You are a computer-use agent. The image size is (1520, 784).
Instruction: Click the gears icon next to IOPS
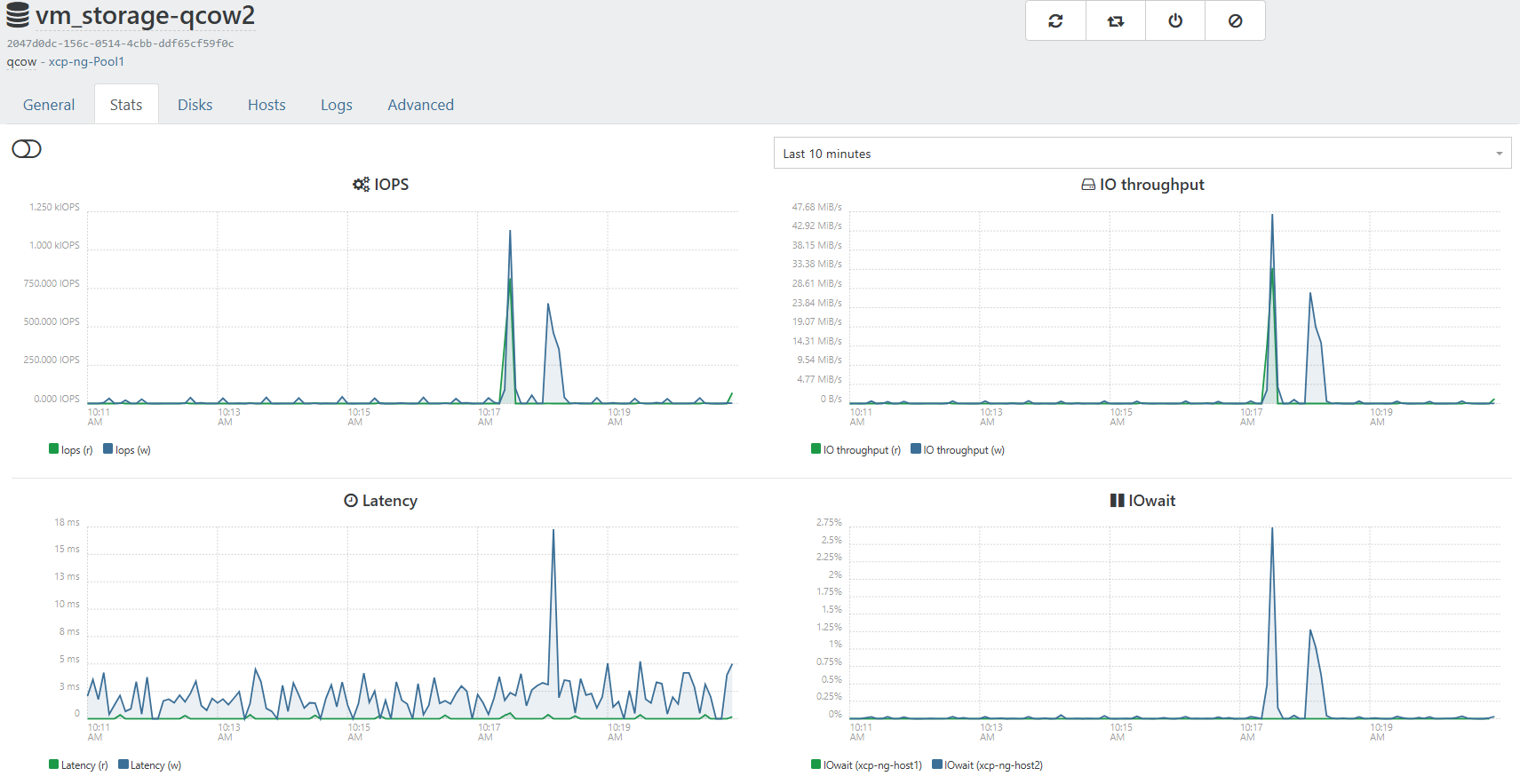click(361, 185)
